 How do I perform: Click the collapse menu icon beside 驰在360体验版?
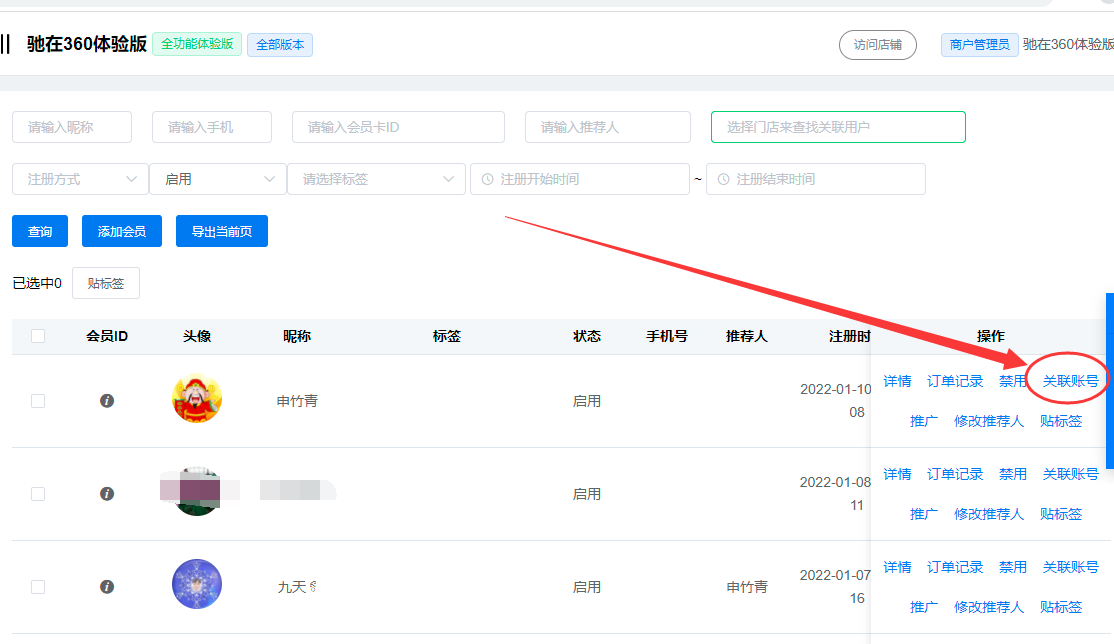5,44
